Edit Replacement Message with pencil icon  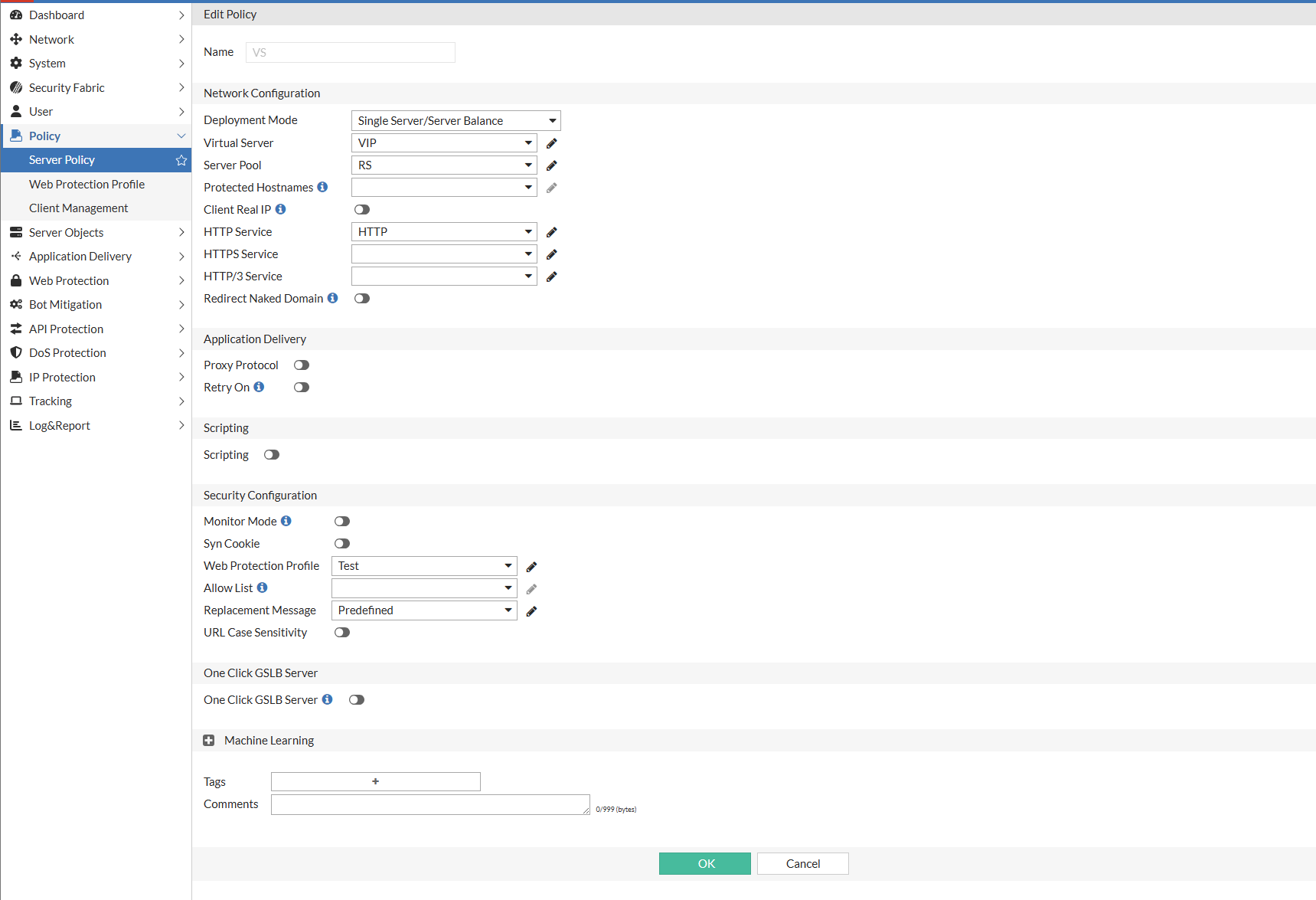[532, 611]
